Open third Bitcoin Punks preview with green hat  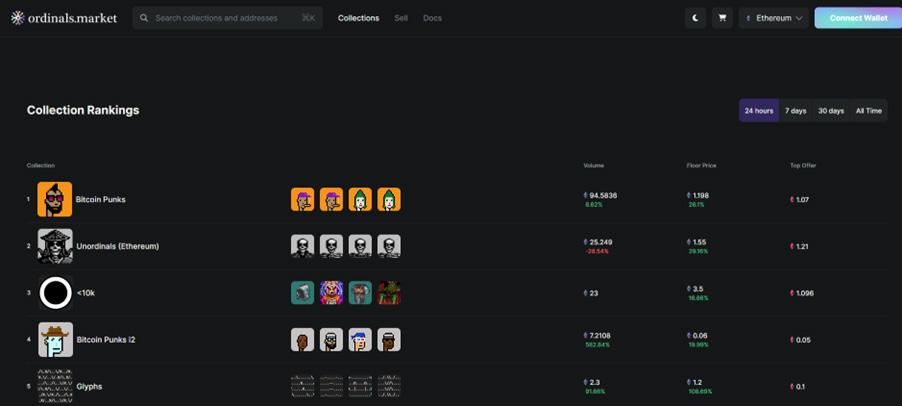click(x=360, y=199)
